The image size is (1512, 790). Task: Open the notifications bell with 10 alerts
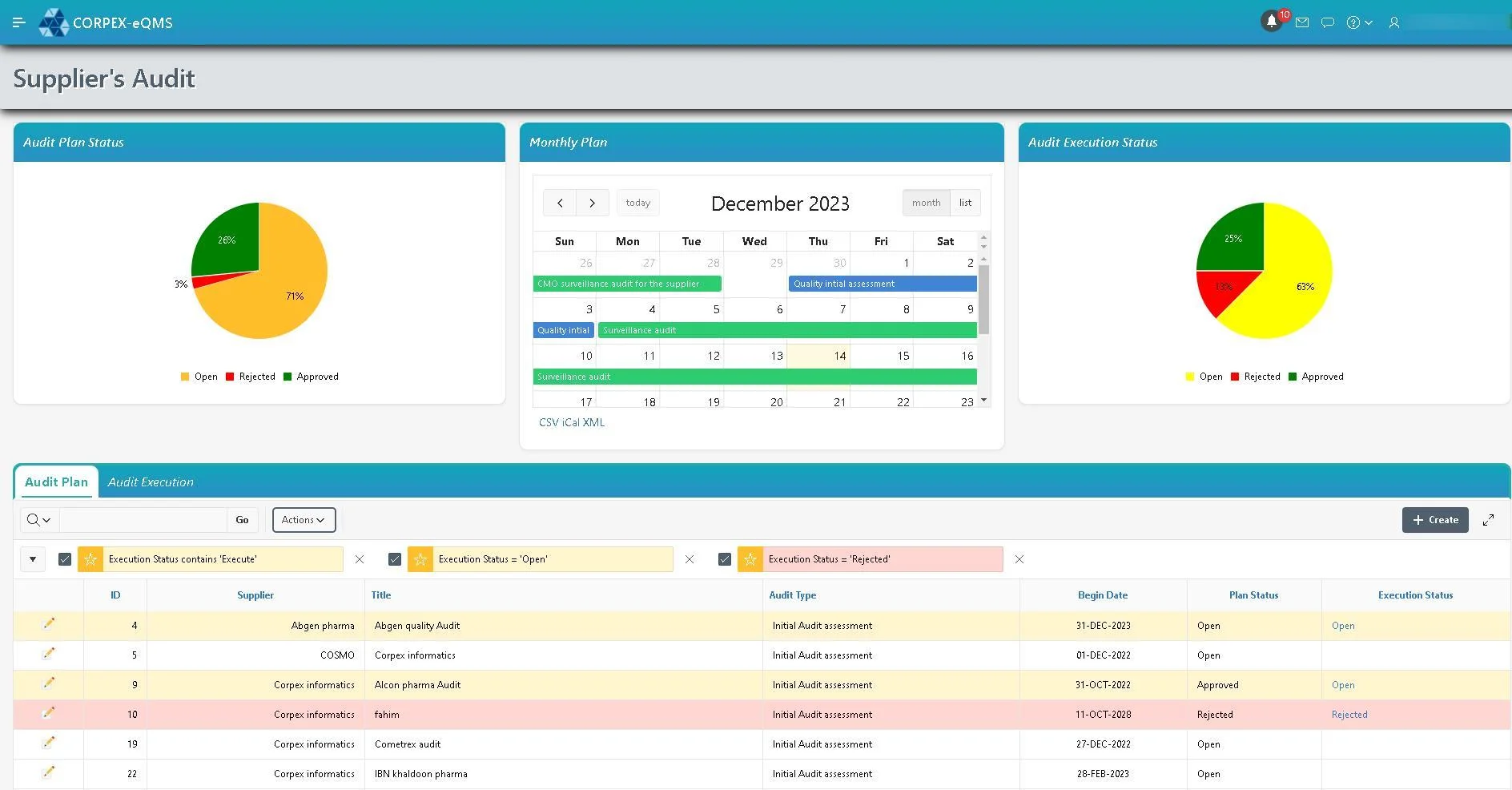point(1272,22)
